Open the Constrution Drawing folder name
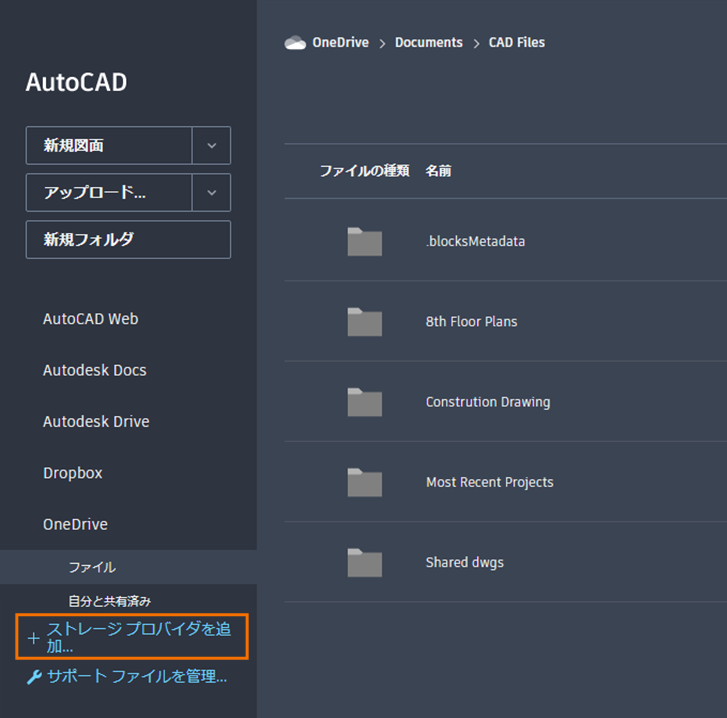The width and height of the screenshot is (727, 718). pyautogui.click(x=488, y=402)
